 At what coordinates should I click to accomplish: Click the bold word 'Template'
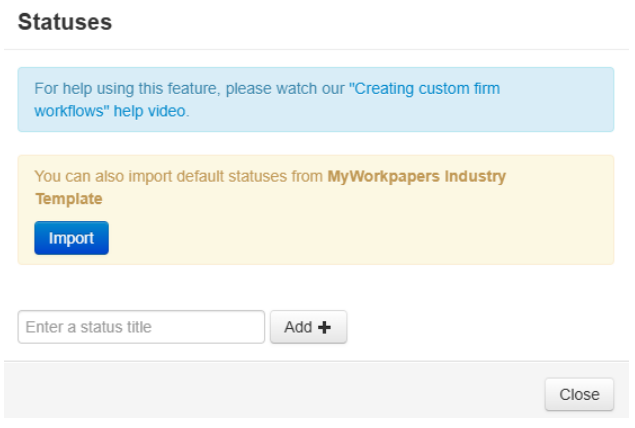(x=69, y=199)
